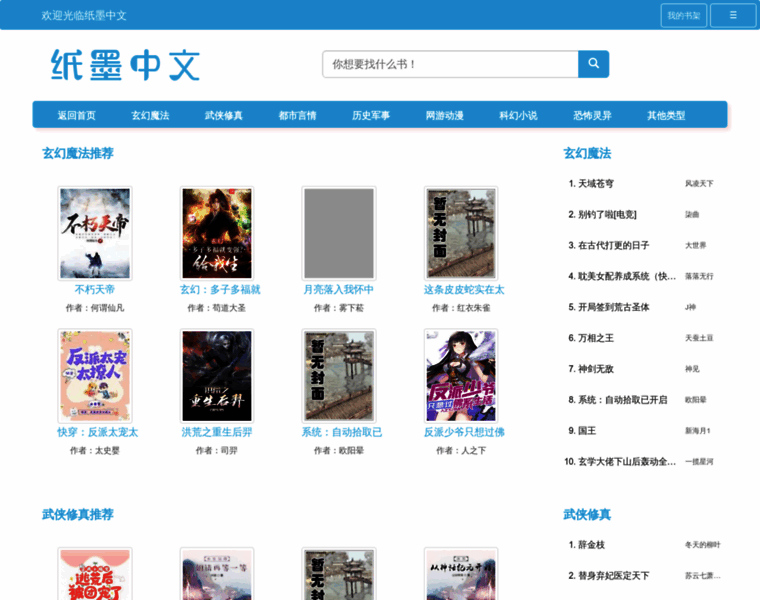
Task: Open 网游动漫 category in nav bar
Action: point(444,115)
